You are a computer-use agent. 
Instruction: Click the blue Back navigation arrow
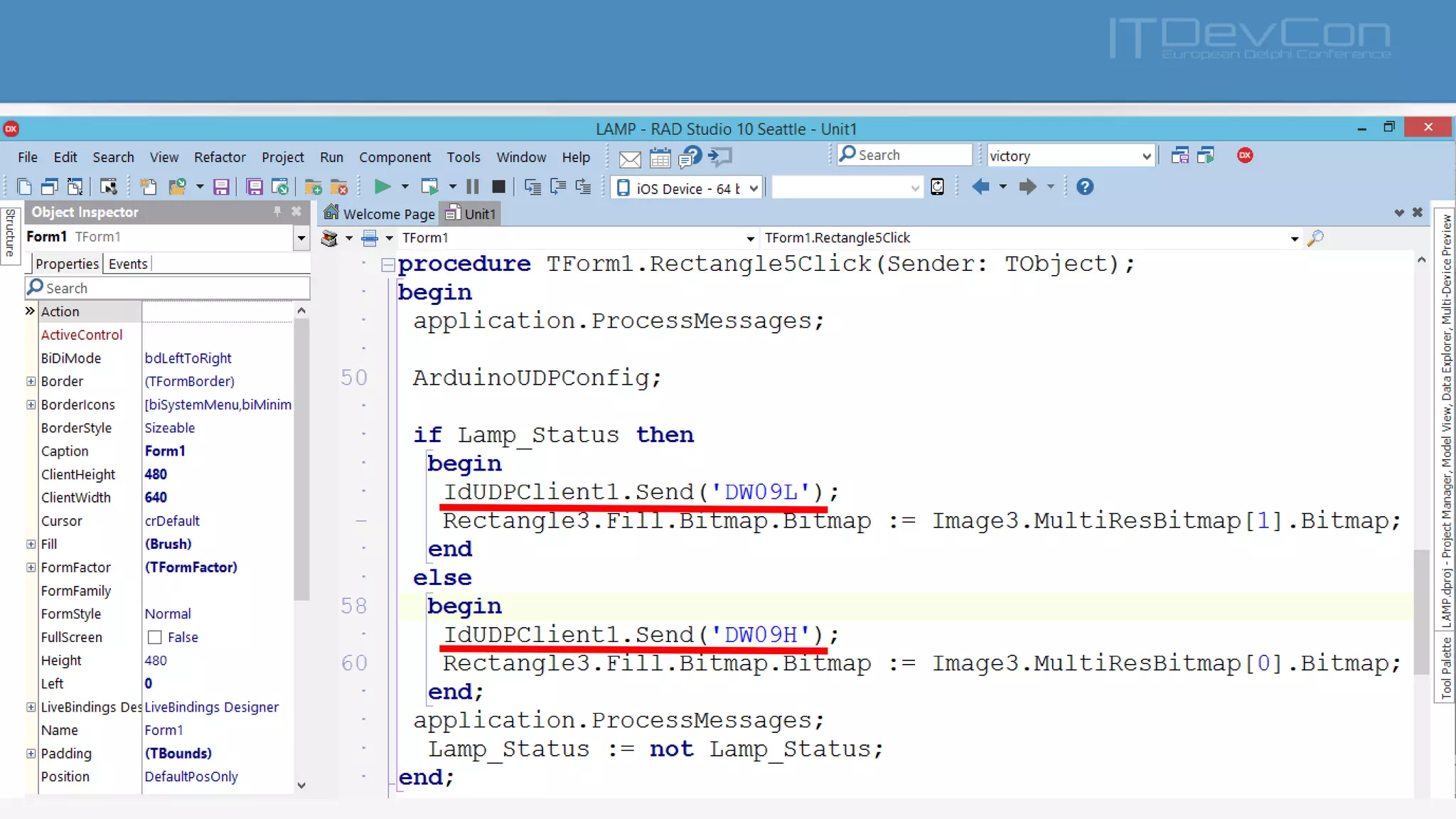point(980,187)
